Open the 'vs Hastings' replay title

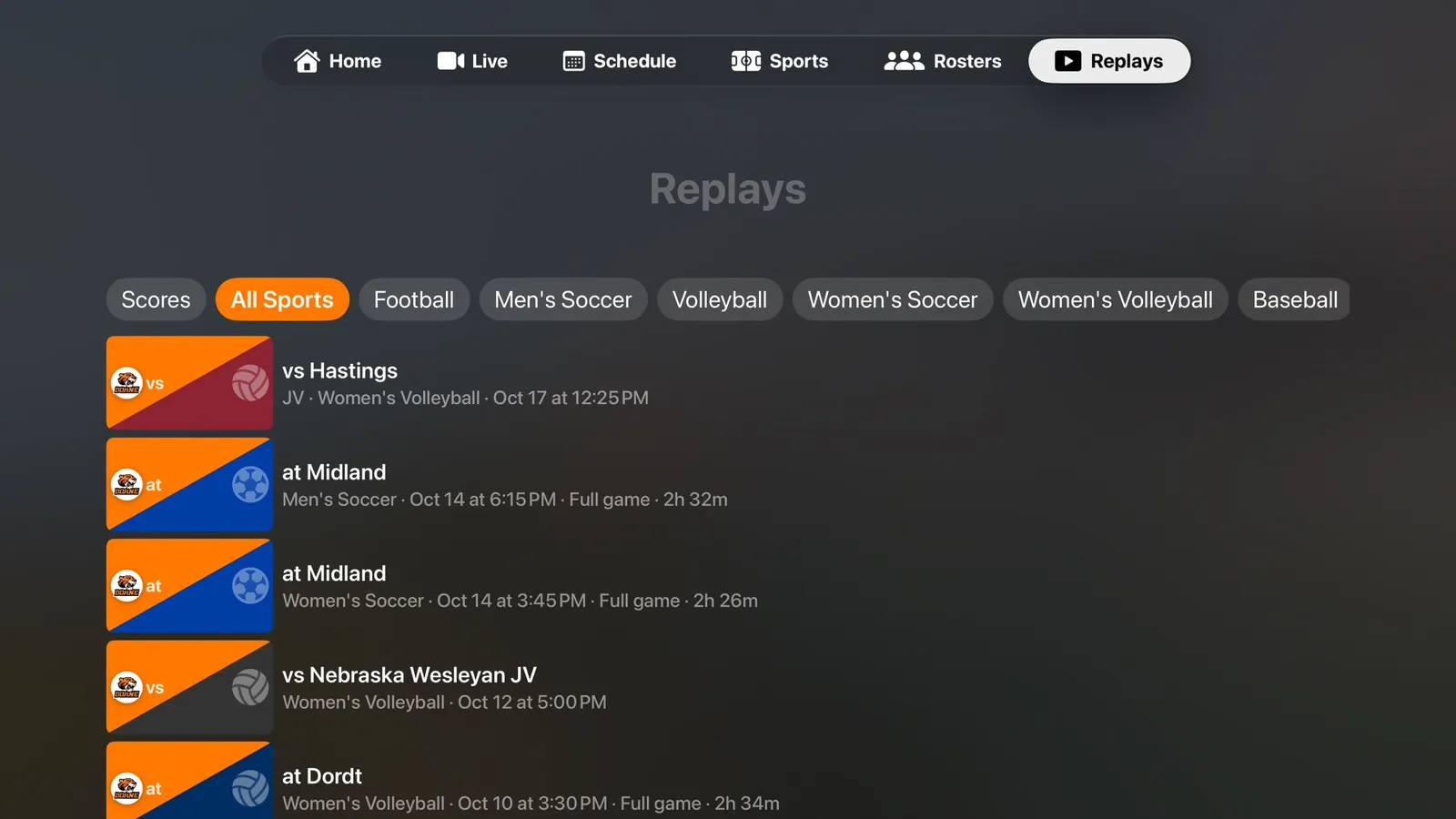pos(339,370)
